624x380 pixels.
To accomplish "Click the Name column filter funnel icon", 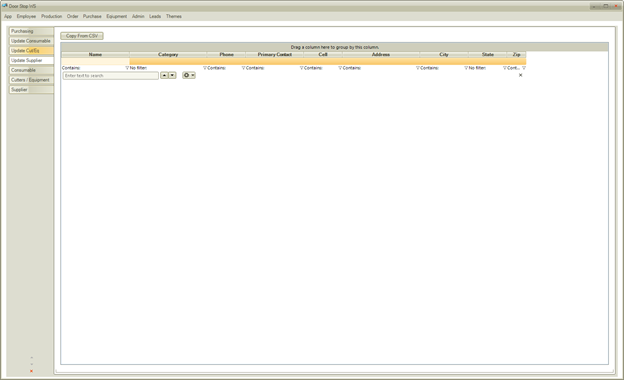I will point(127,68).
